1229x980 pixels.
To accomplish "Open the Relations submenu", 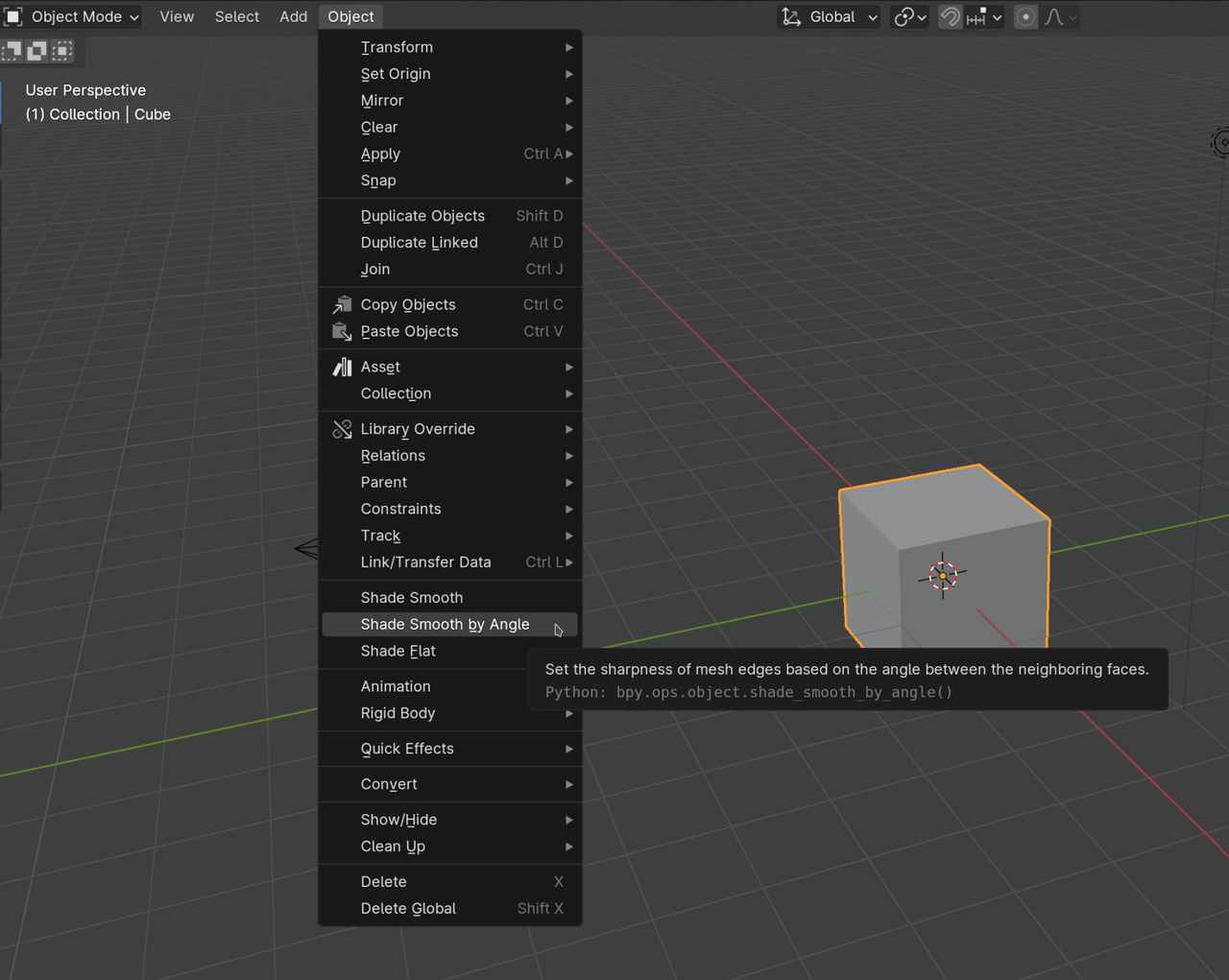I will 449,456.
